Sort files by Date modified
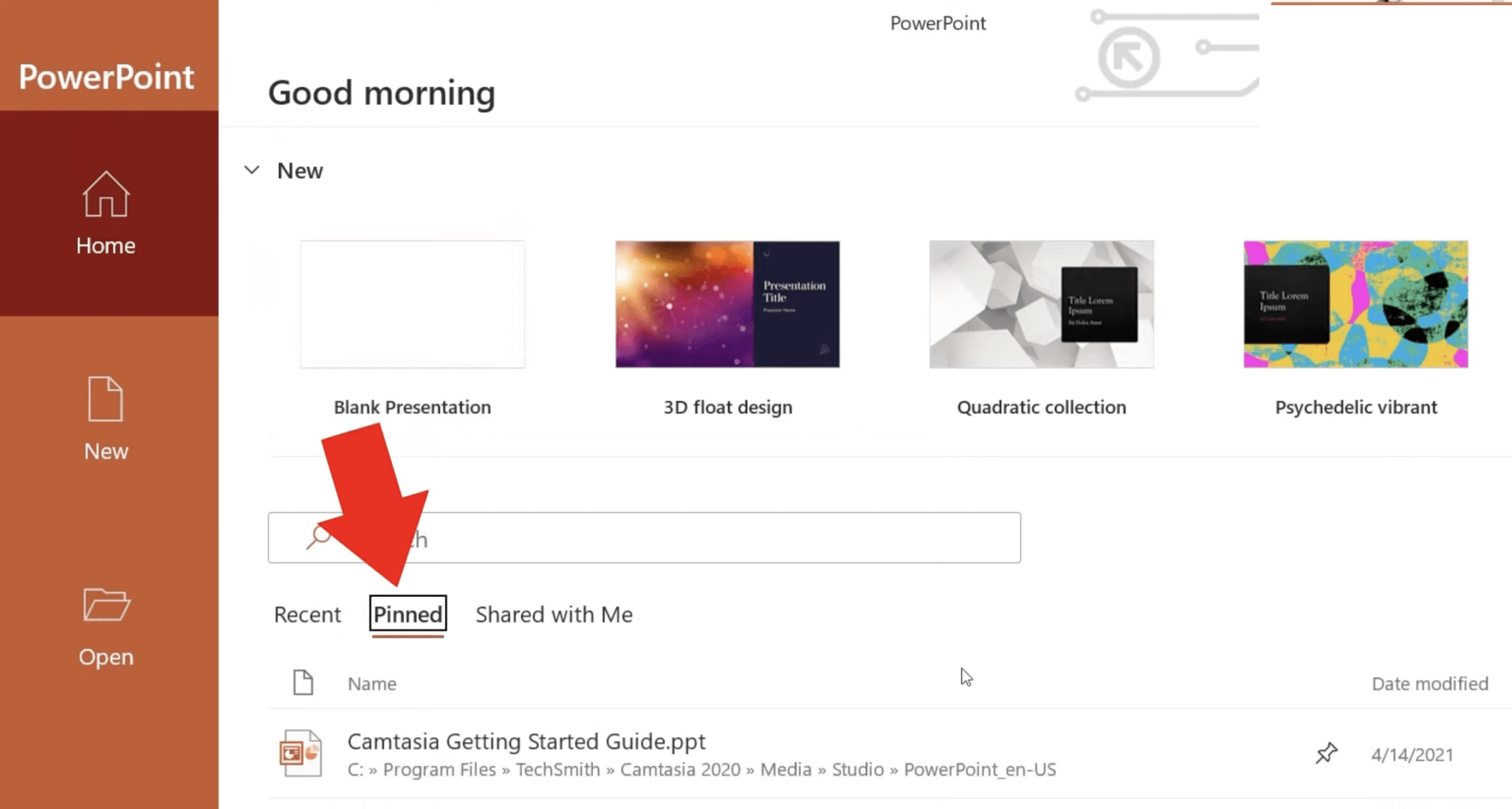 [x=1429, y=683]
